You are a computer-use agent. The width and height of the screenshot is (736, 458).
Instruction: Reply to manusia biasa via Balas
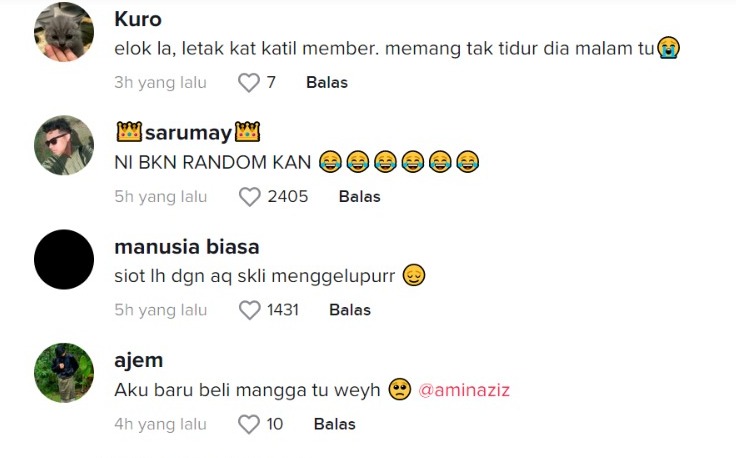(350, 310)
